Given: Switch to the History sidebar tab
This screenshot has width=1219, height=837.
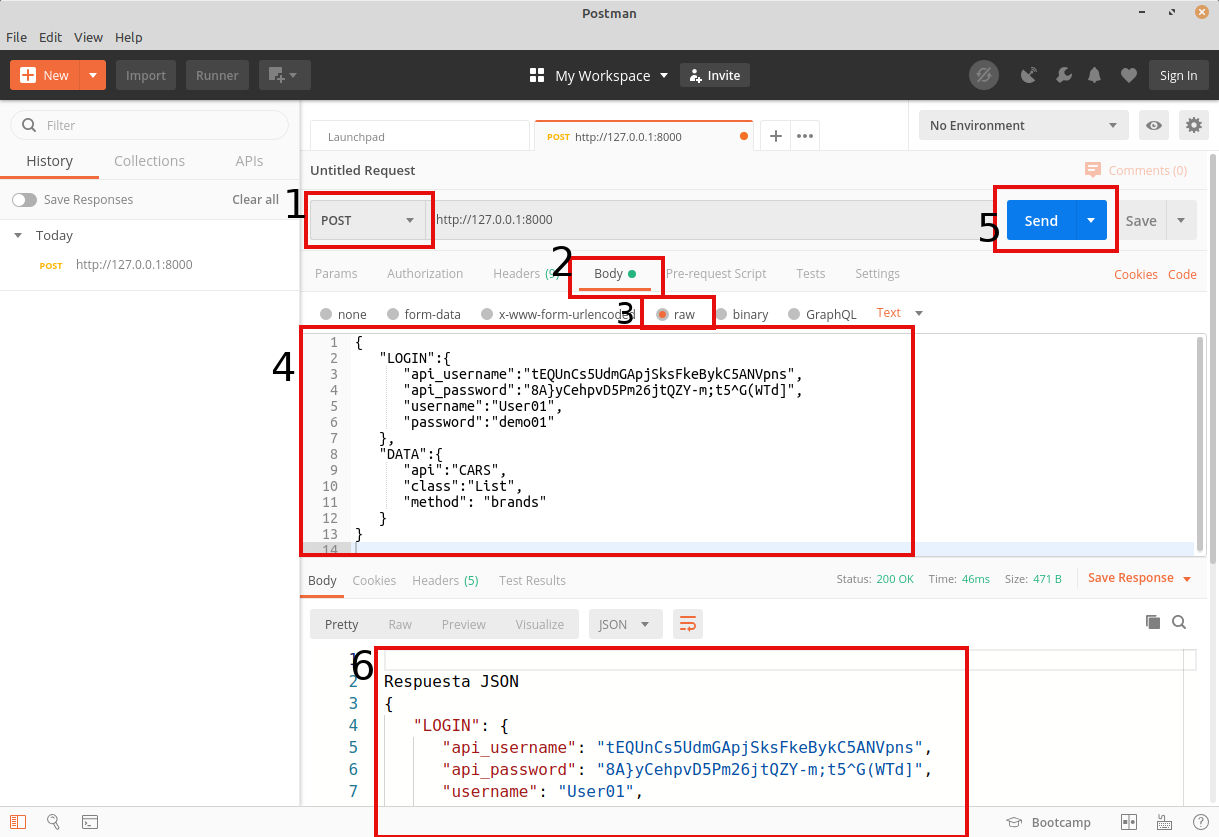Looking at the screenshot, I should (x=49, y=161).
